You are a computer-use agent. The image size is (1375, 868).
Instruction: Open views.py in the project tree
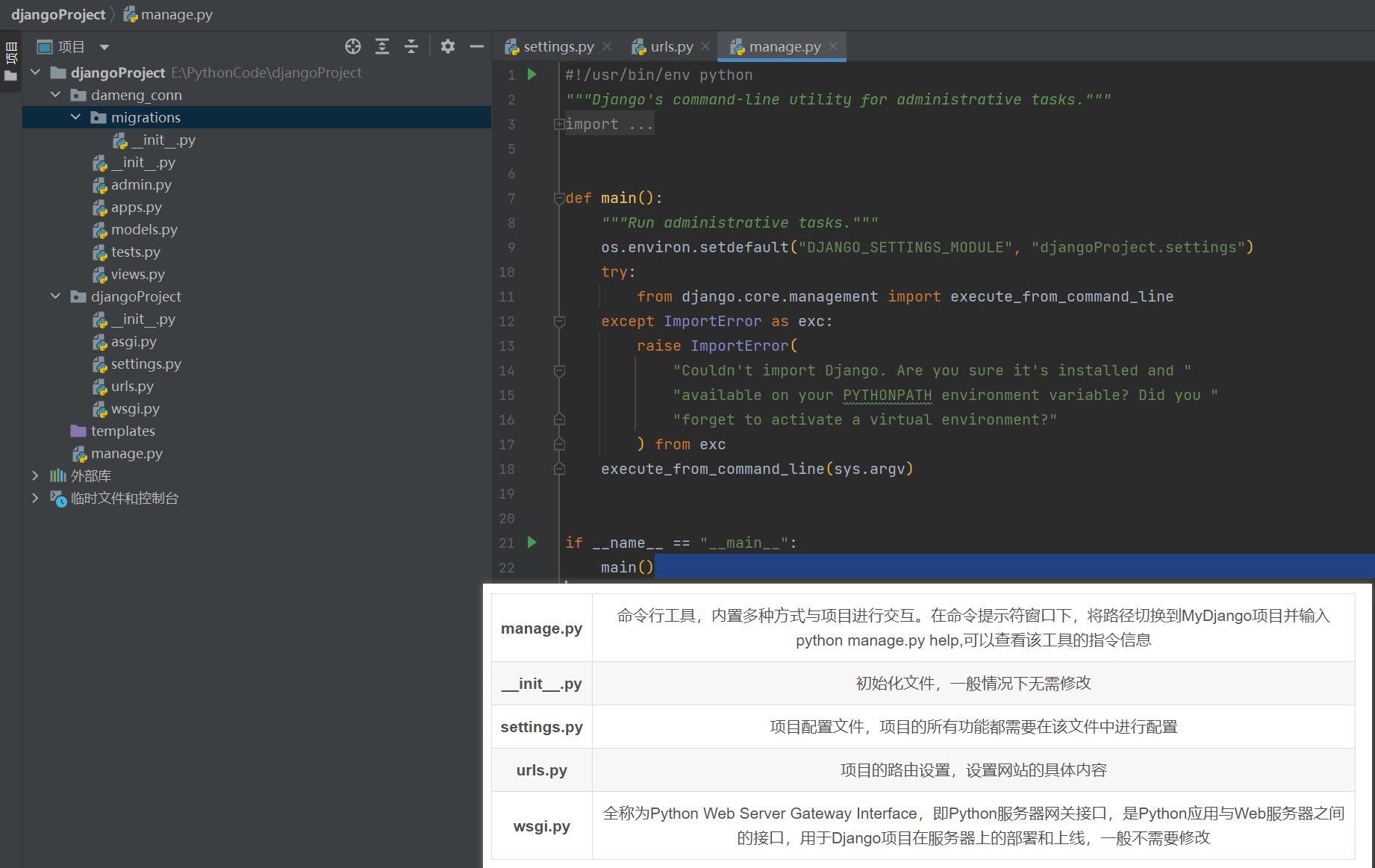pos(138,274)
